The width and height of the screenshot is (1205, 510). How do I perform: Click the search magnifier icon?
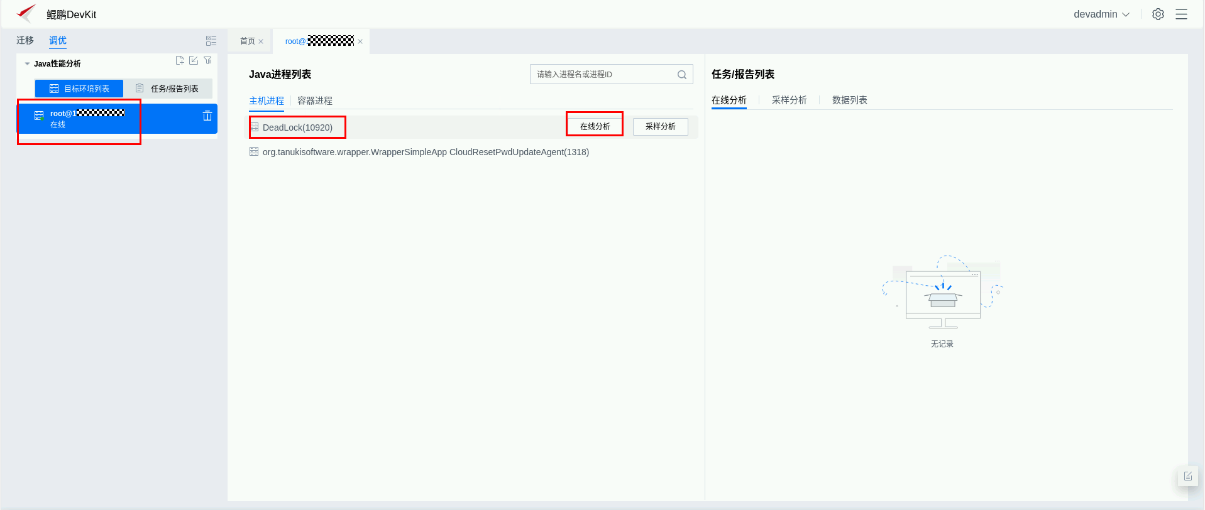(x=682, y=74)
